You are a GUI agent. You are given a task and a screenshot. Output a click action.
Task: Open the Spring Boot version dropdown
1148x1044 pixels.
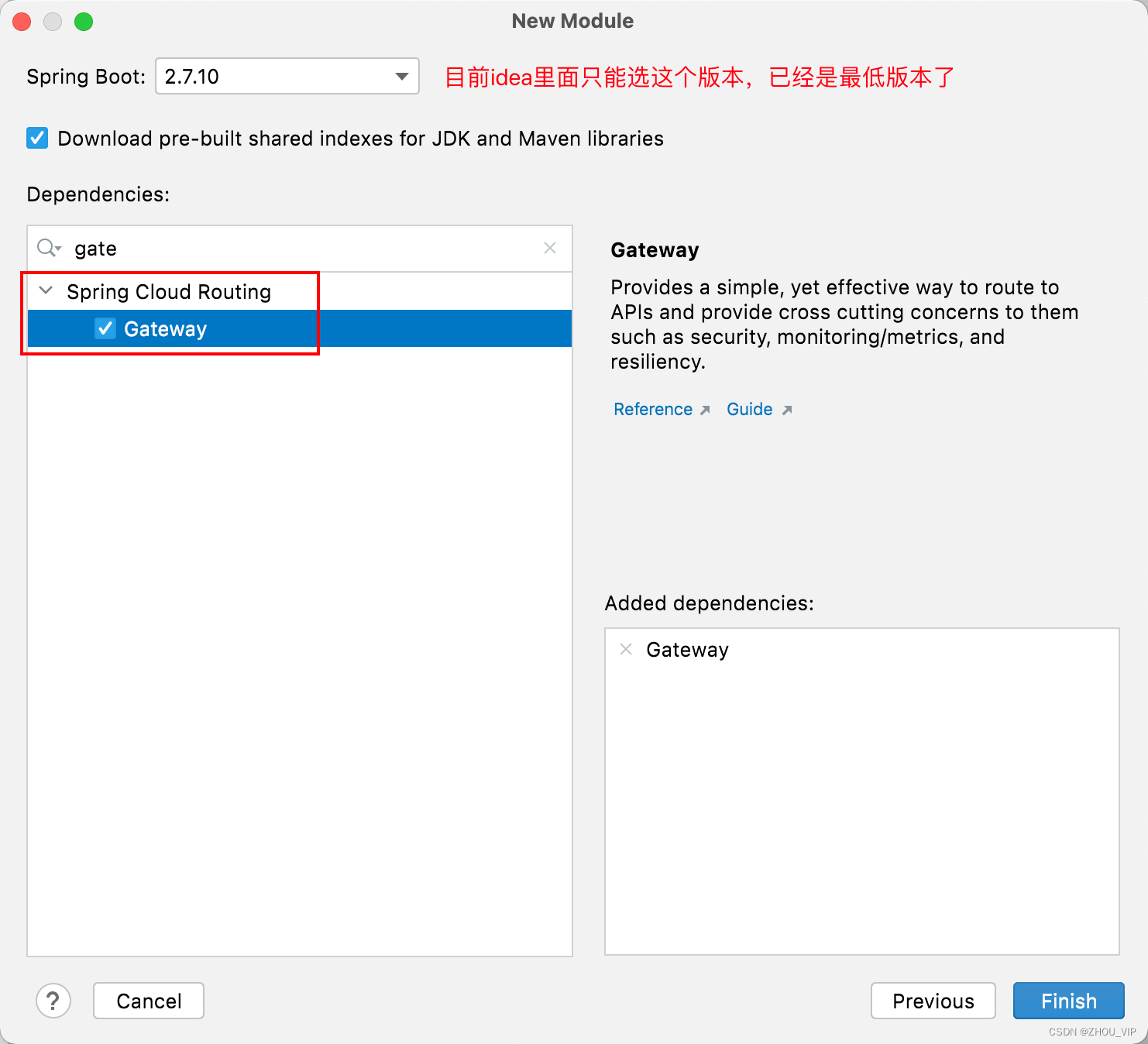coord(287,76)
